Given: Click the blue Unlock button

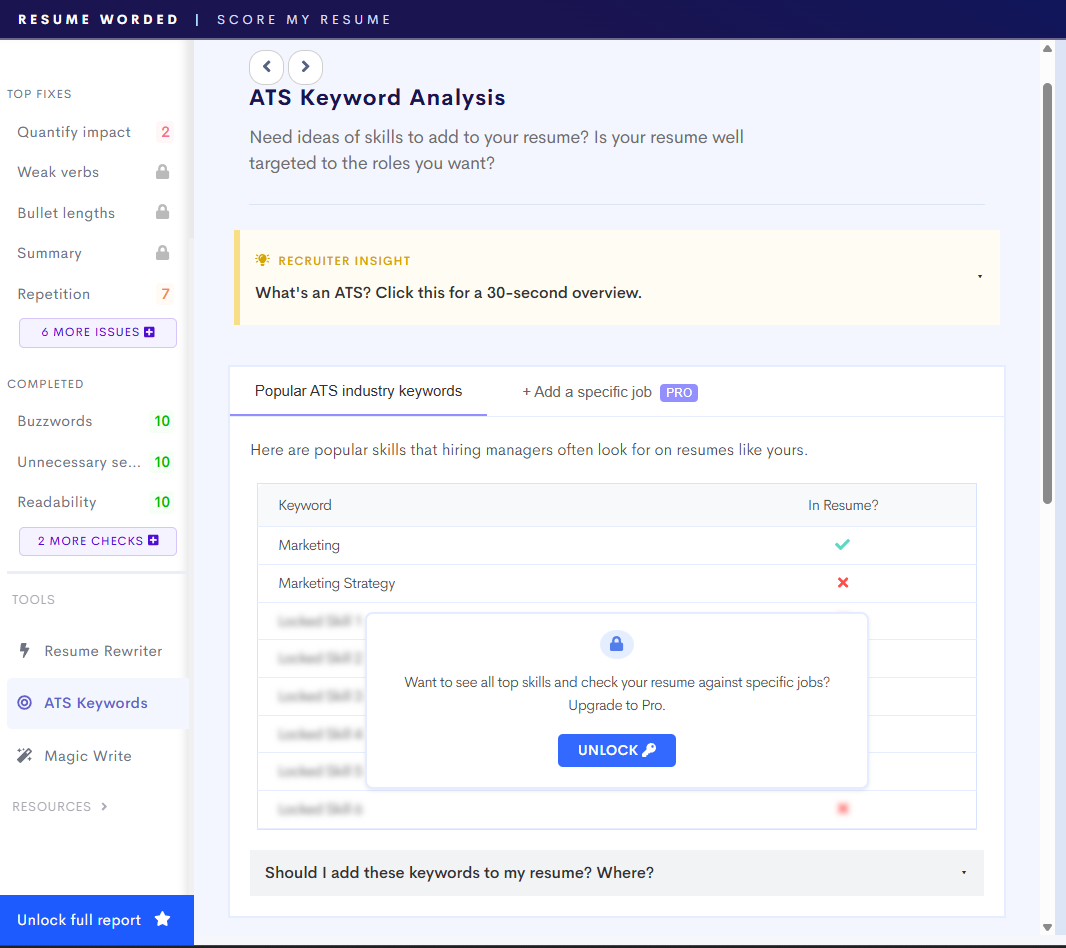Looking at the screenshot, I should click(x=617, y=750).
